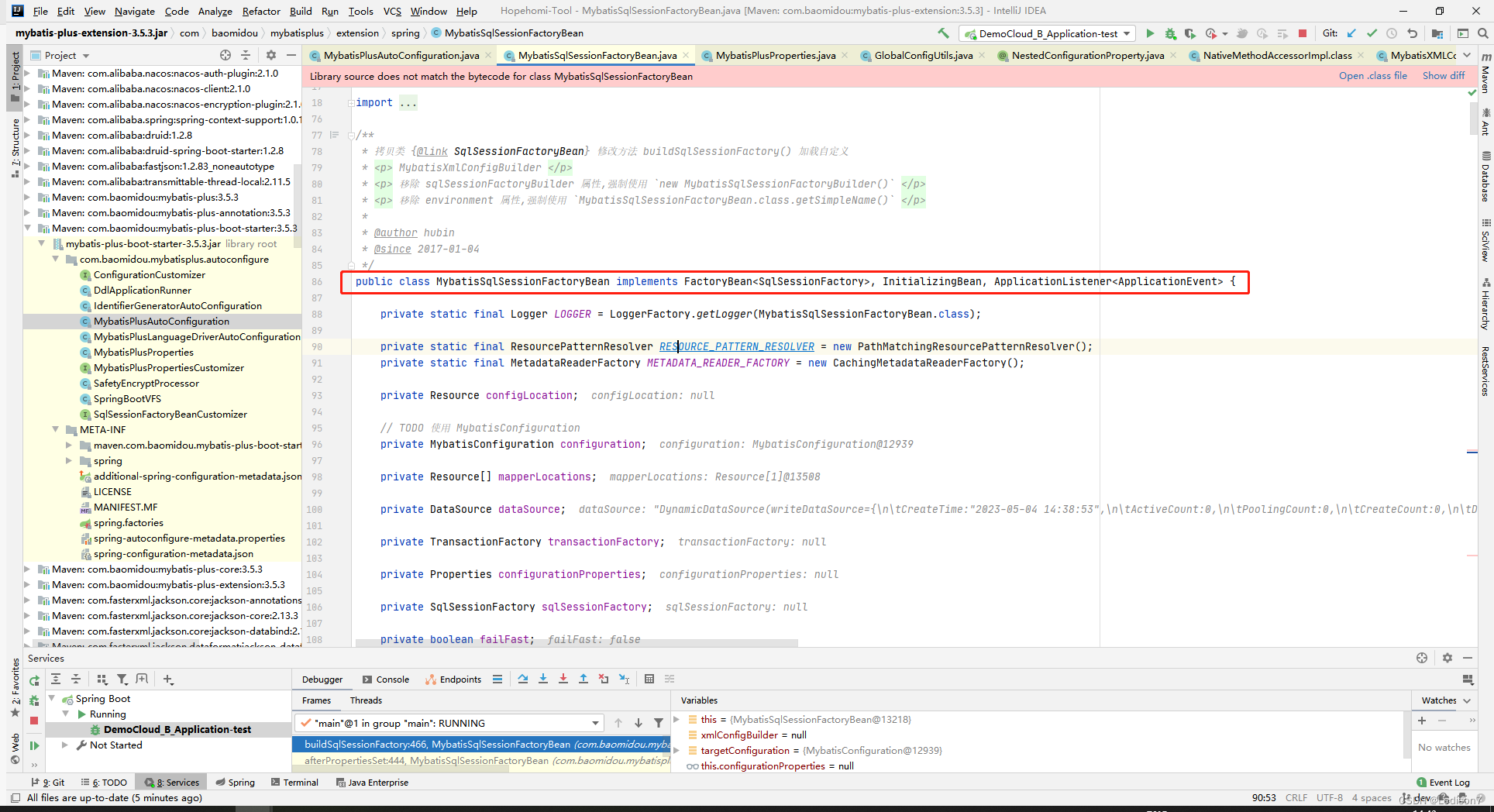Click Step Out in the debugger toolbar
This screenshot has height=812, width=1494.
(x=583, y=679)
